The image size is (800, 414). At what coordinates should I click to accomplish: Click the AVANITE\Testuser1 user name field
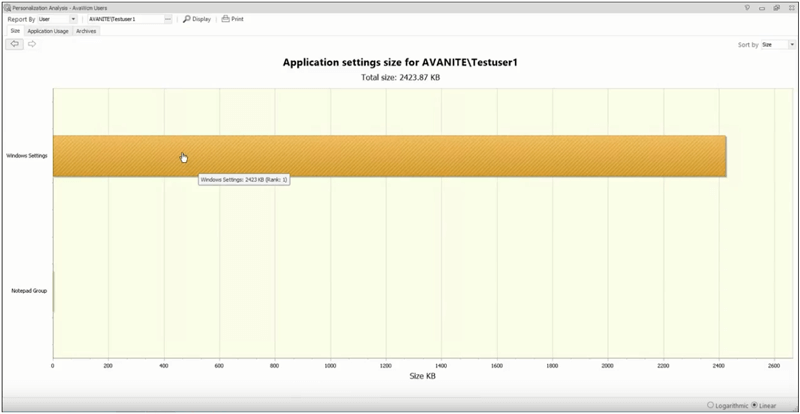[126, 19]
